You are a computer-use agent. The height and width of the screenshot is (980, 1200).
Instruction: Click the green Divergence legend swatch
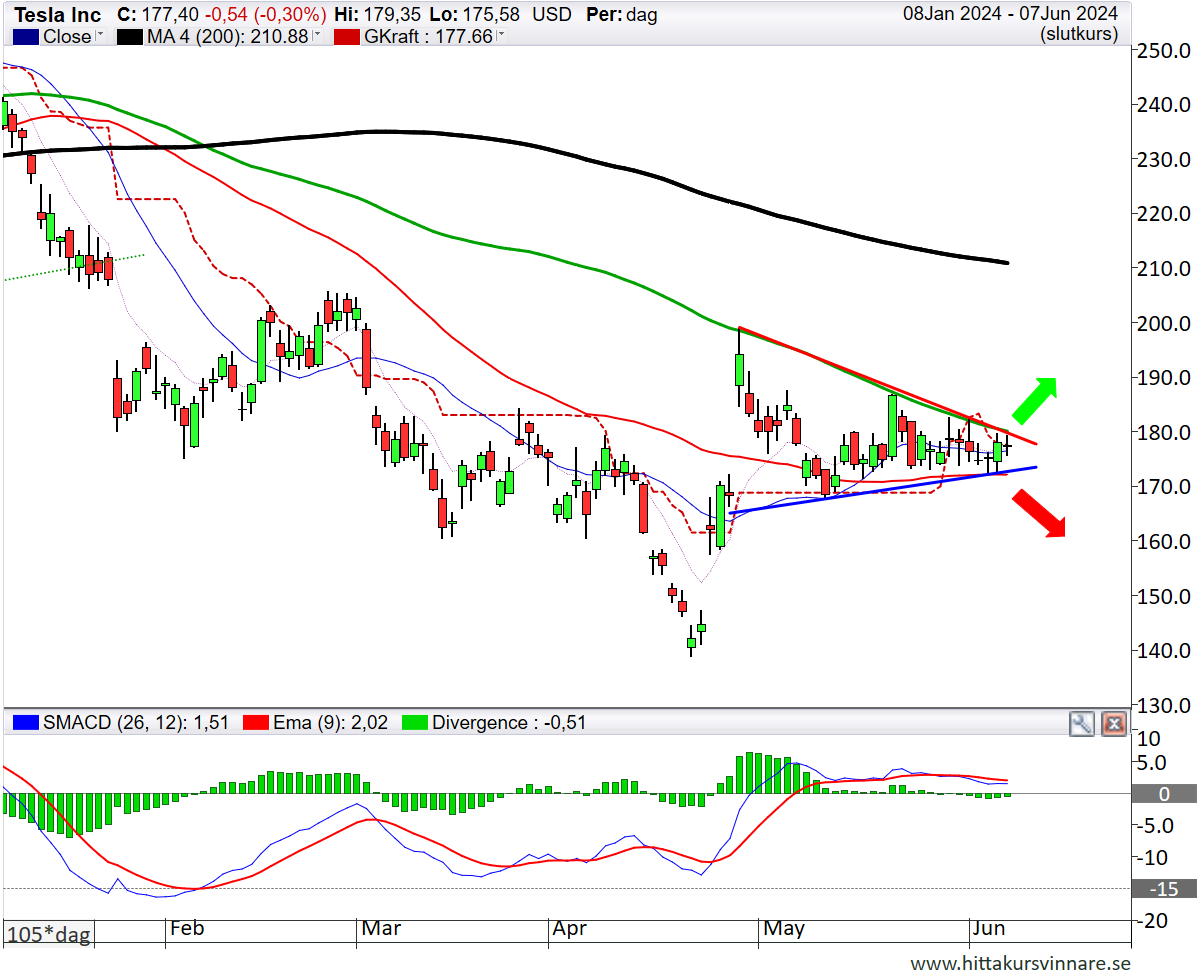[x=413, y=722]
